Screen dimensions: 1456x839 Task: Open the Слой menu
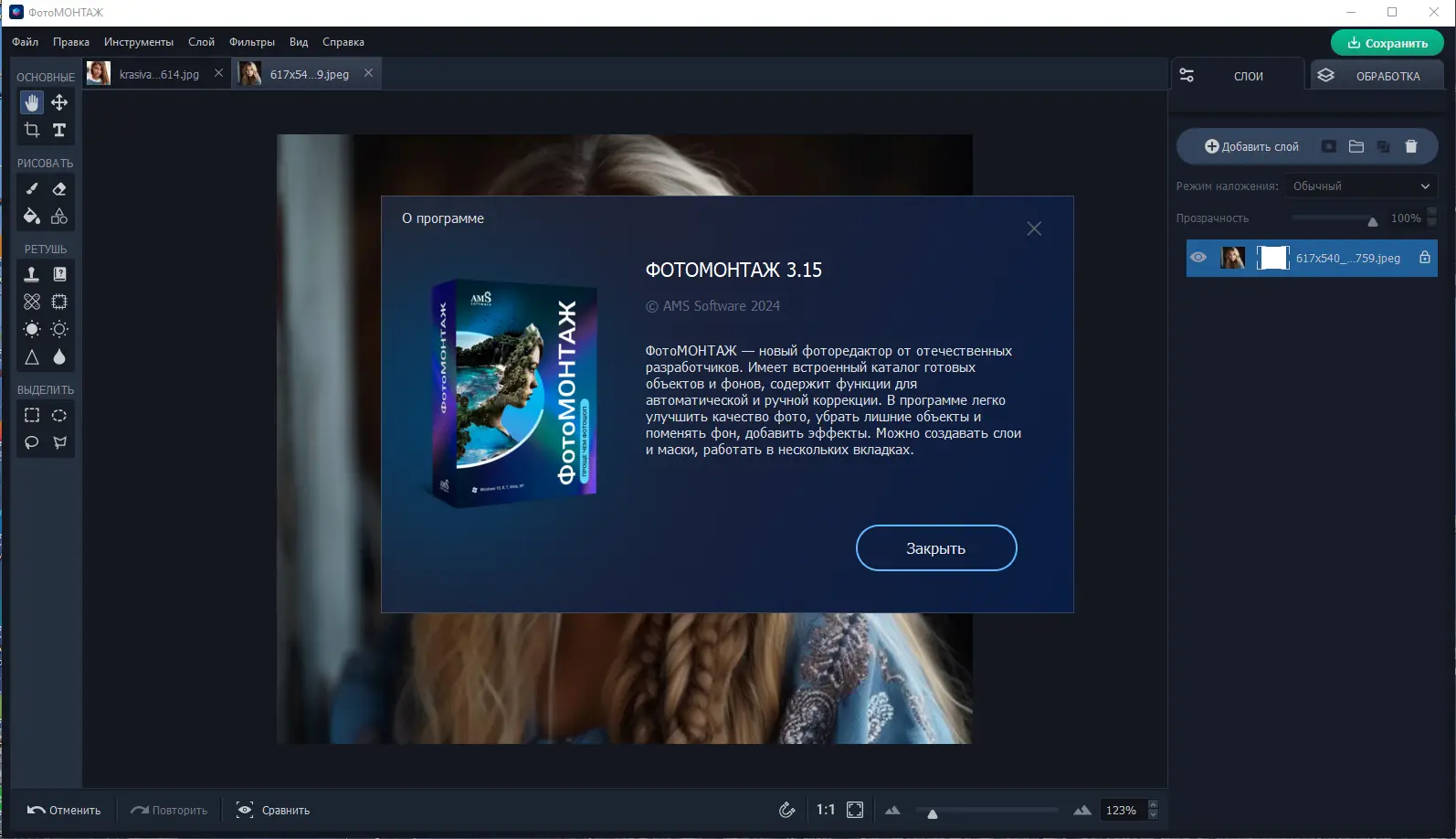[x=201, y=42]
